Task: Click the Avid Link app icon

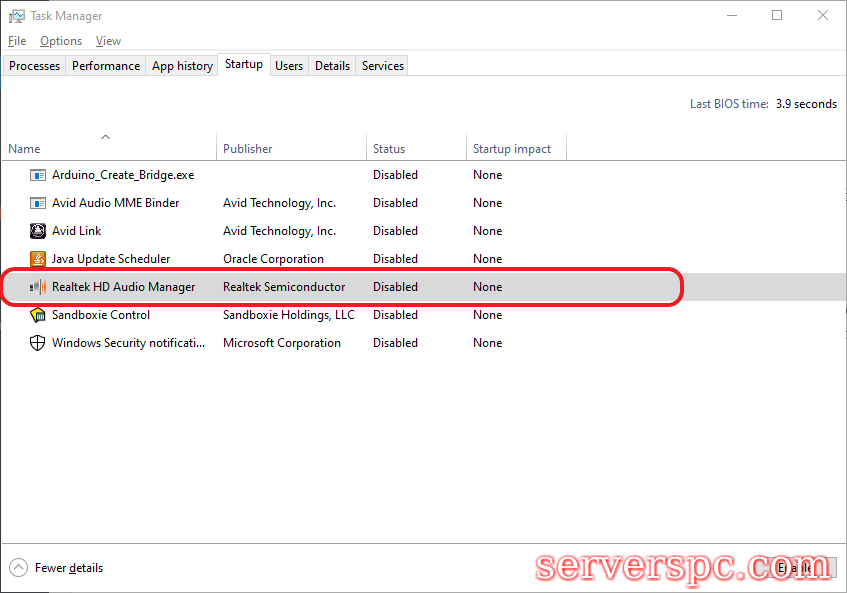Action: click(x=38, y=231)
